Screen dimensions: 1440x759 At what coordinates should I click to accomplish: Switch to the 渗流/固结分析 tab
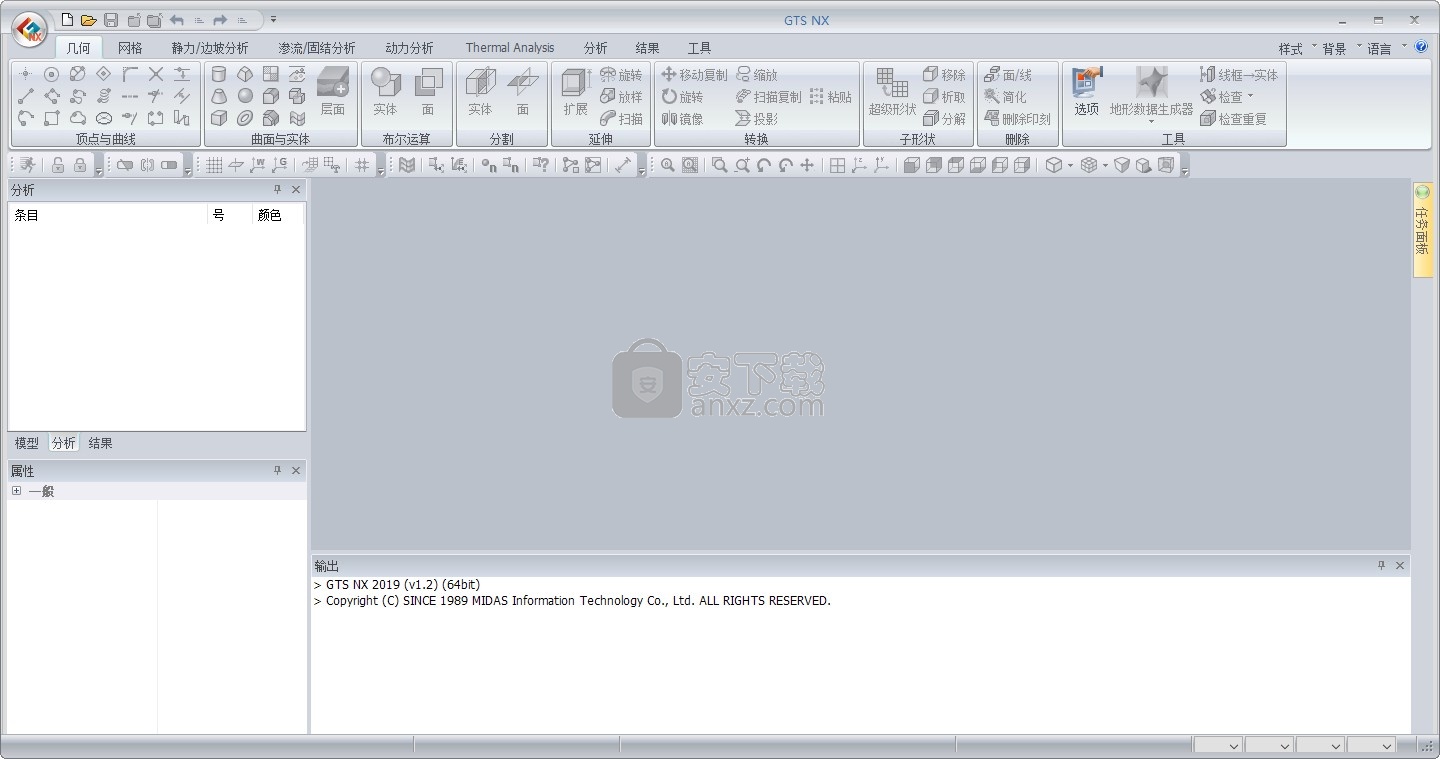(317, 48)
